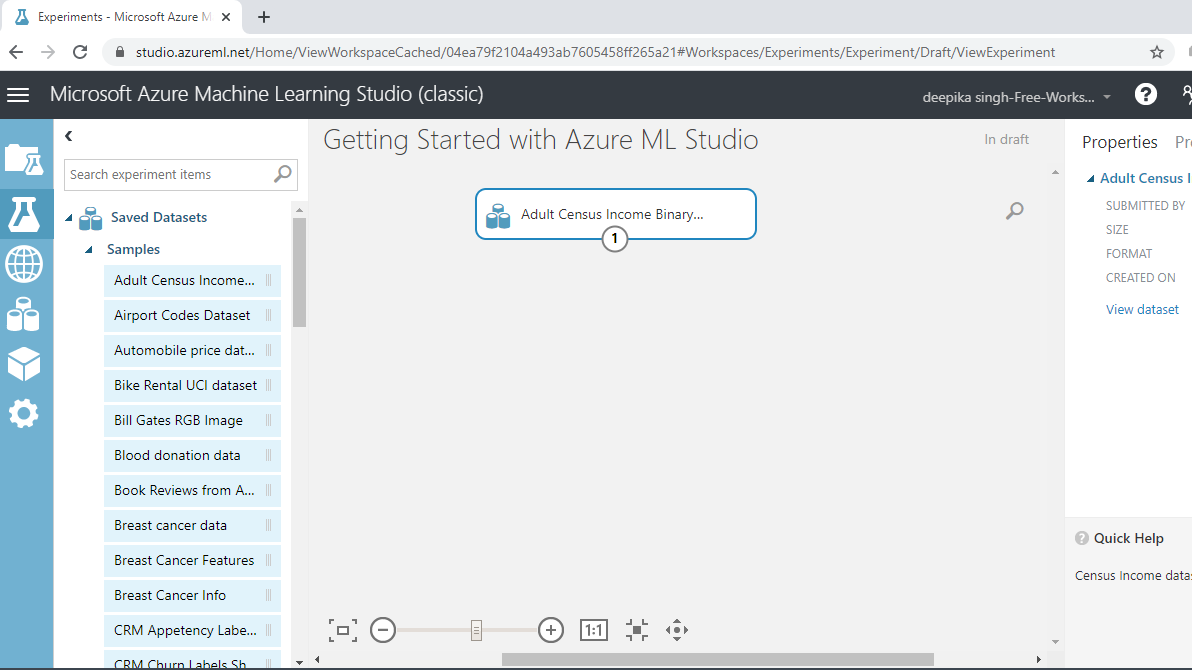Click the canvas scroll up arrow
This screenshot has width=1192, height=670.
pos(1055,173)
